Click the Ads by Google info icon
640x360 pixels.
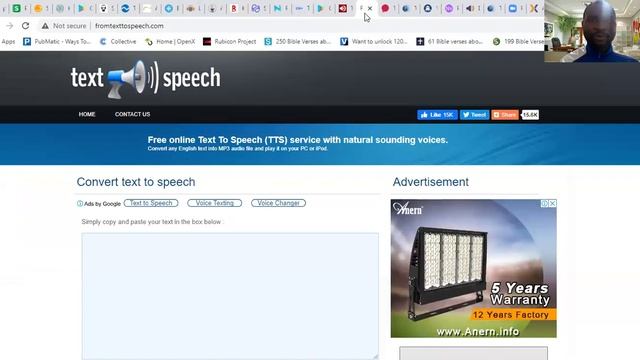(x=80, y=203)
